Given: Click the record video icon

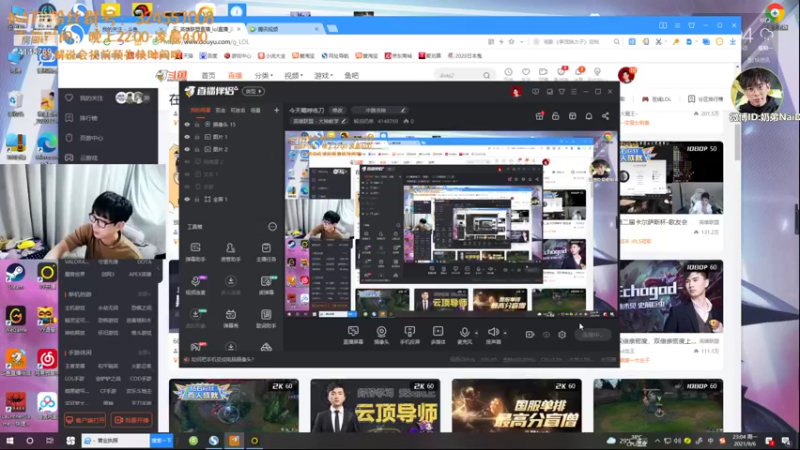Looking at the screenshot, I should click(530, 335).
